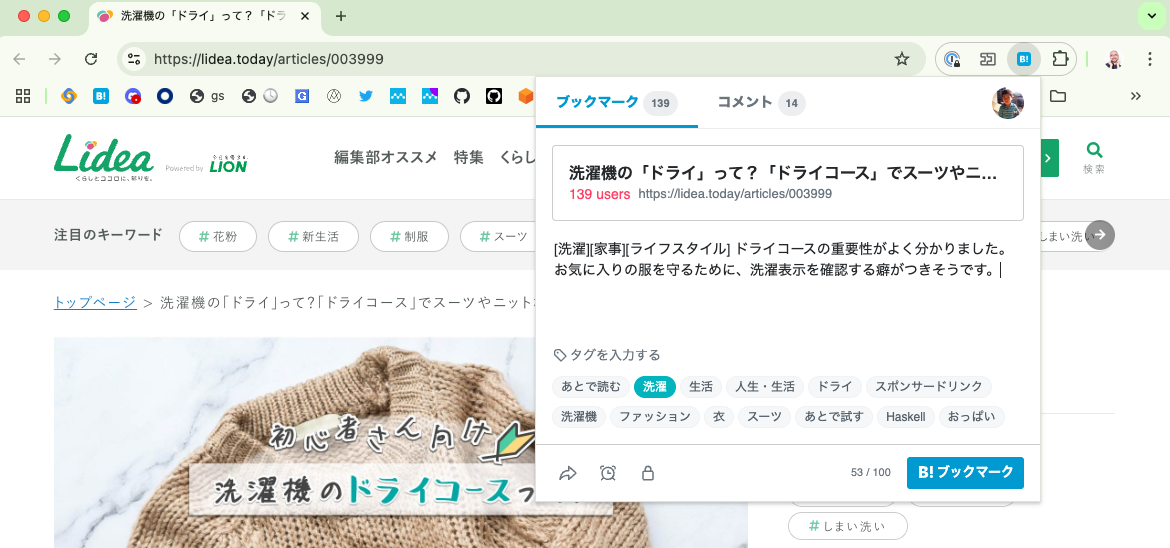The height and width of the screenshot is (548, 1170).
Task: Toggle the あとで読む tag
Action: pos(590,387)
